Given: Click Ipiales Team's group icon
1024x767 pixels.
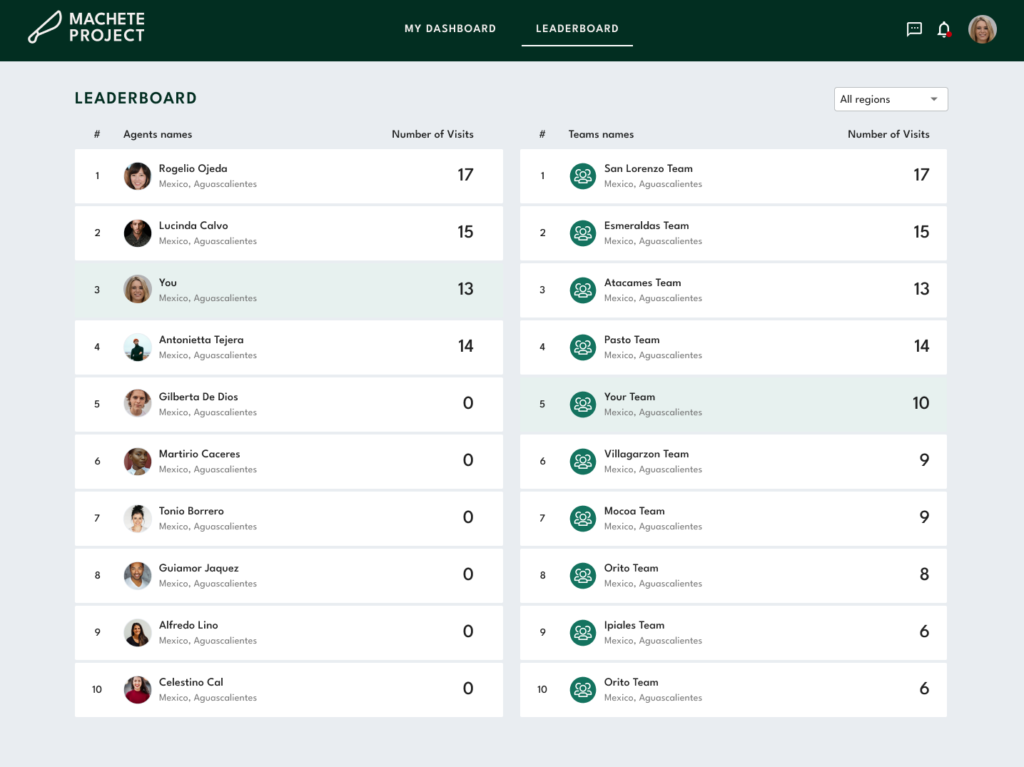Looking at the screenshot, I should click(x=582, y=632).
